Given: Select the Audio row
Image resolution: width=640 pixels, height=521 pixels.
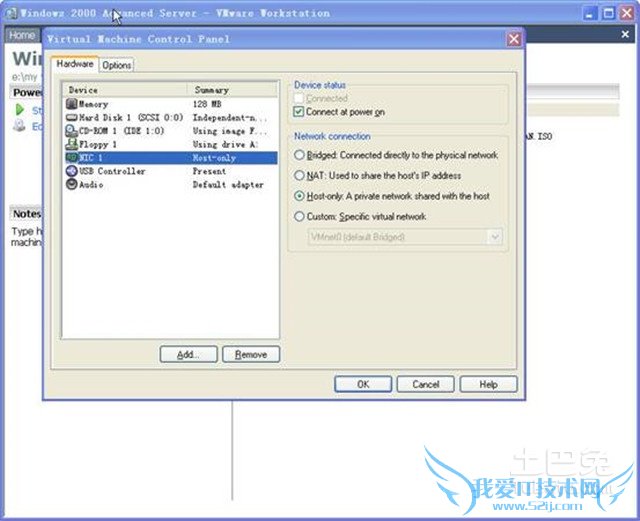Looking at the screenshot, I should 171,185.
